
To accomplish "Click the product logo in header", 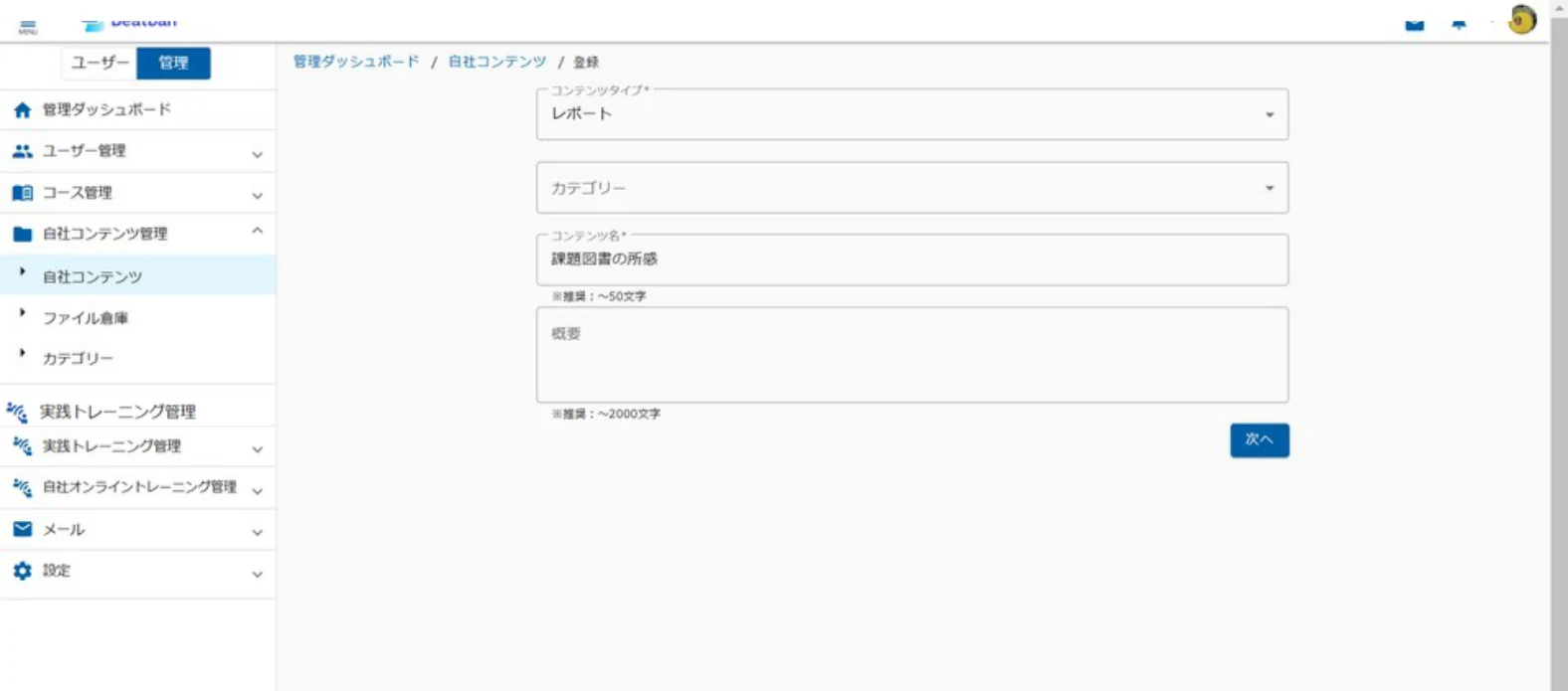I will point(129,22).
